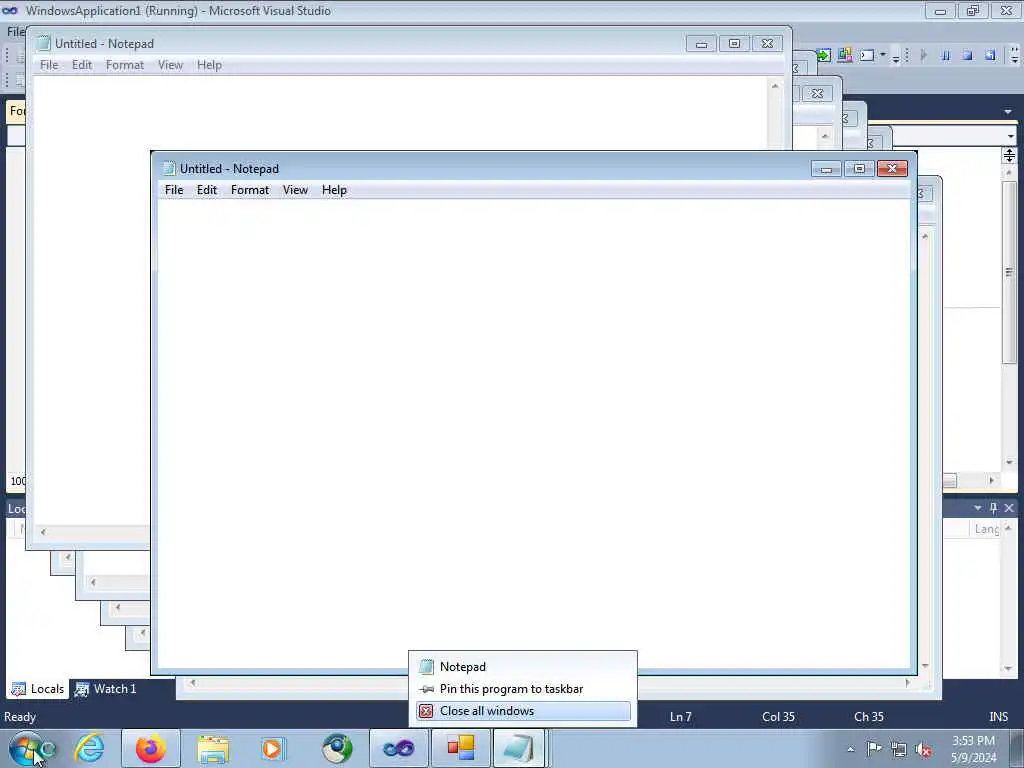Click colorful blocks icon in Visual Studio toolbar
Viewport: 1024px width, 768px height.
[x=844, y=56]
